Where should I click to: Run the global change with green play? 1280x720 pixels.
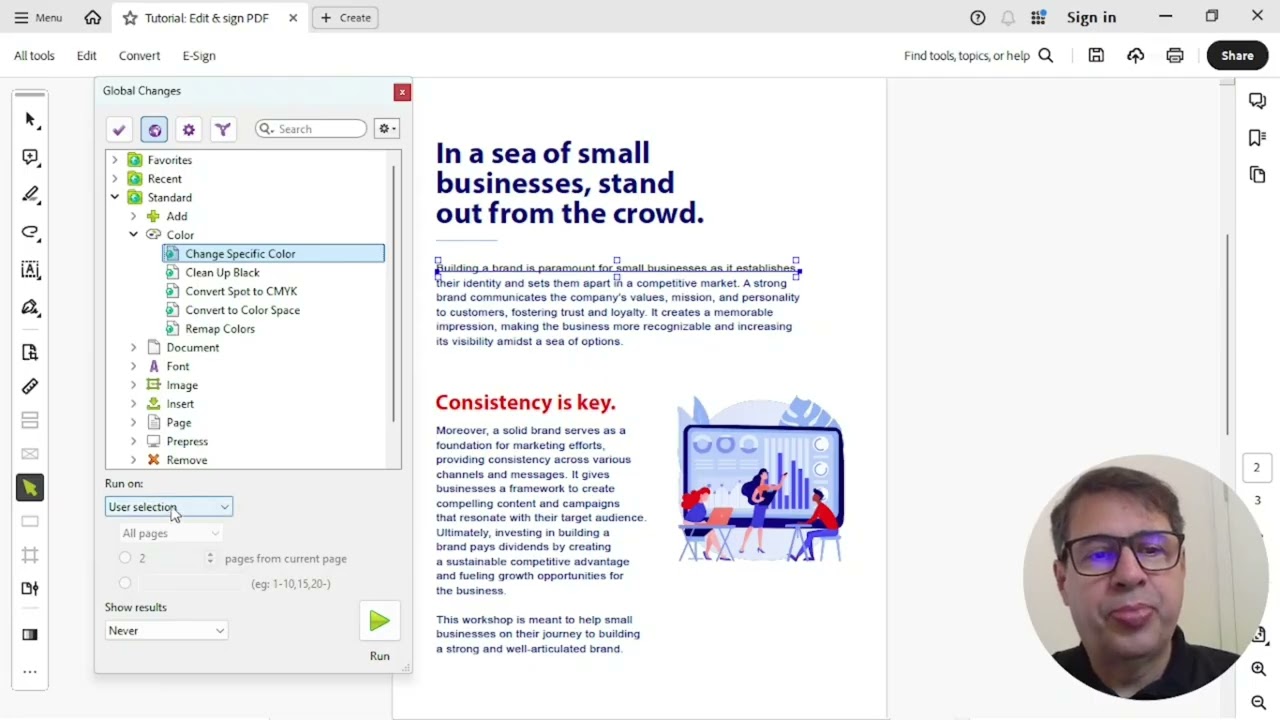(x=379, y=621)
